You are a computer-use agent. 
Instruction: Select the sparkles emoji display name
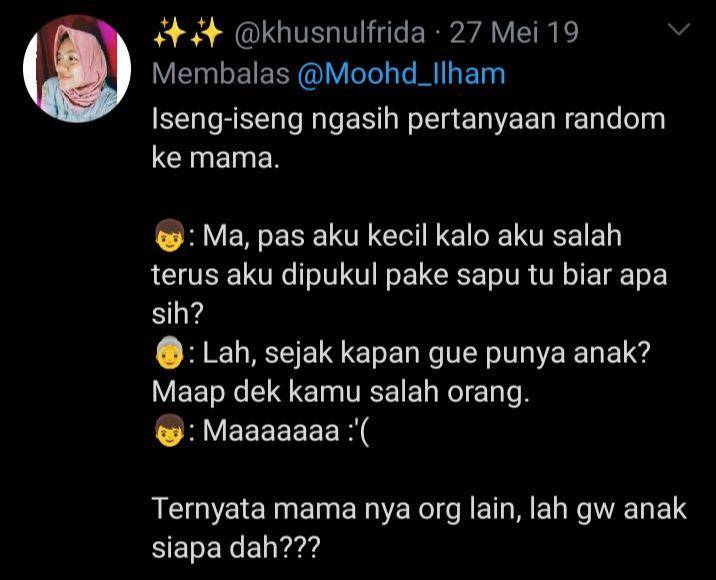pos(188,33)
